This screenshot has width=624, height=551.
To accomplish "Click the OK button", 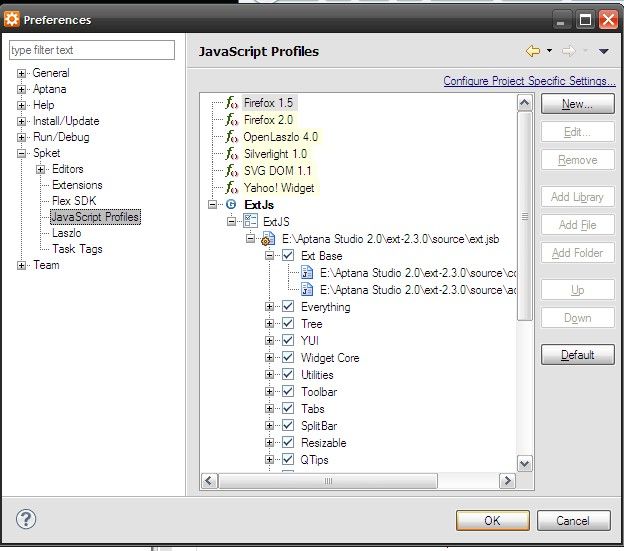I will (x=493, y=521).
